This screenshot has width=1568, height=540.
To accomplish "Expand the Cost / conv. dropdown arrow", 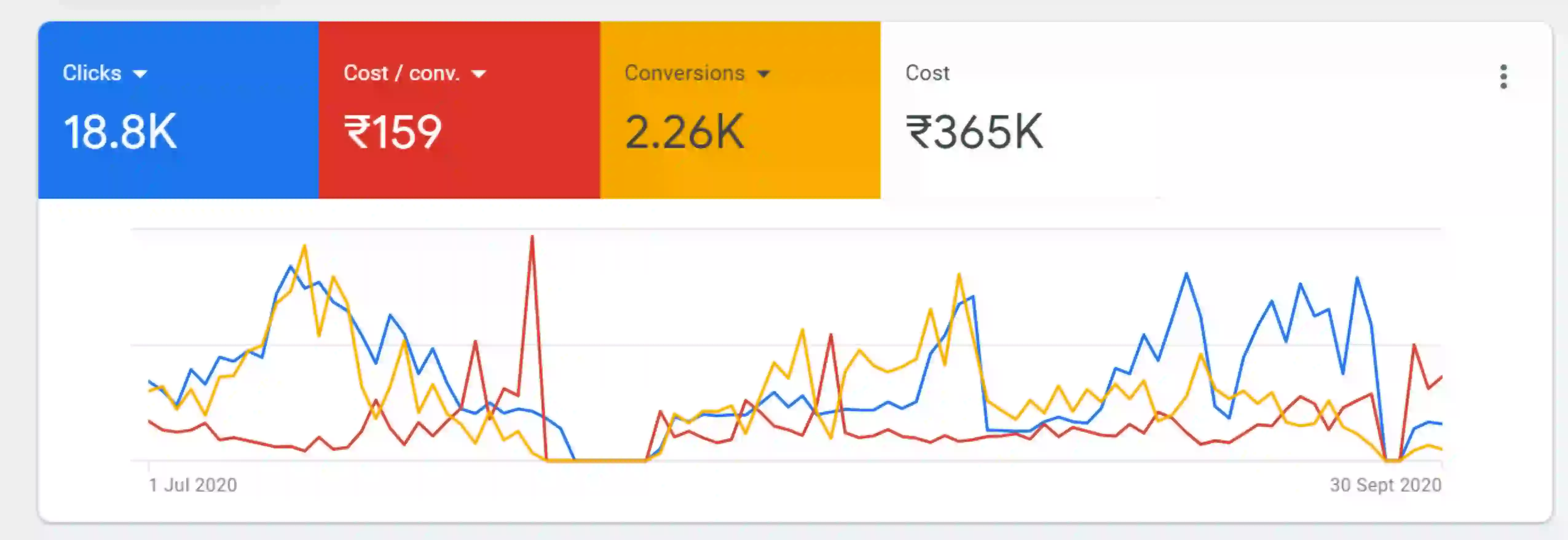I will pos(479,74).
